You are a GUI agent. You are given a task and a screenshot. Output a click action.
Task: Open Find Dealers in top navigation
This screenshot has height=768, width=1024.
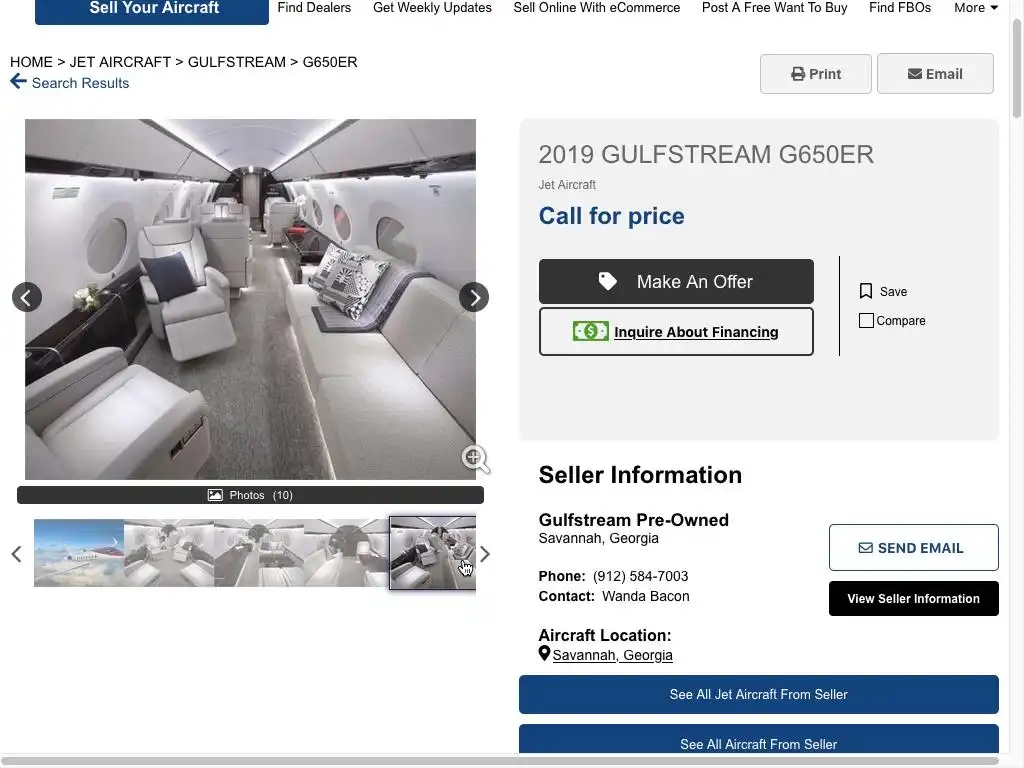(314, 8)
